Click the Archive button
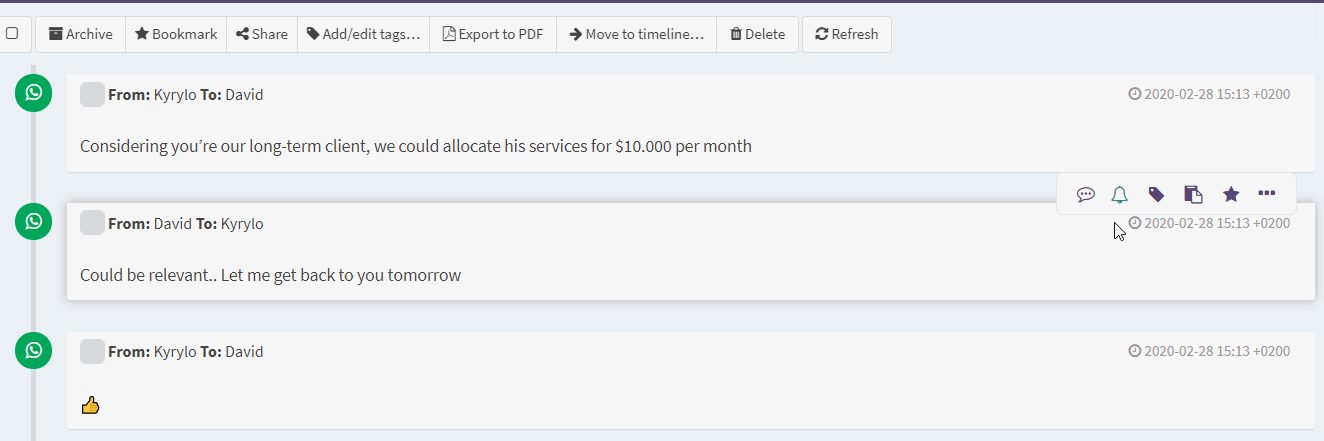 (81, 34)
